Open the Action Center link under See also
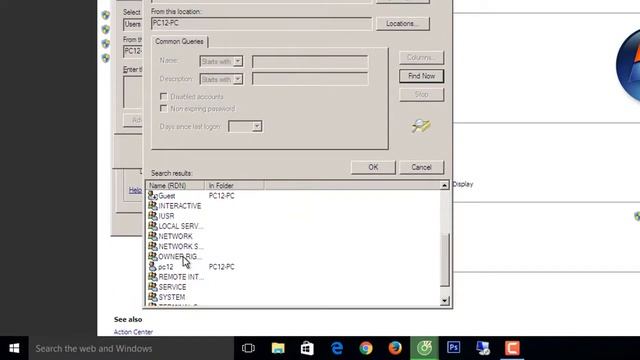 133,332
